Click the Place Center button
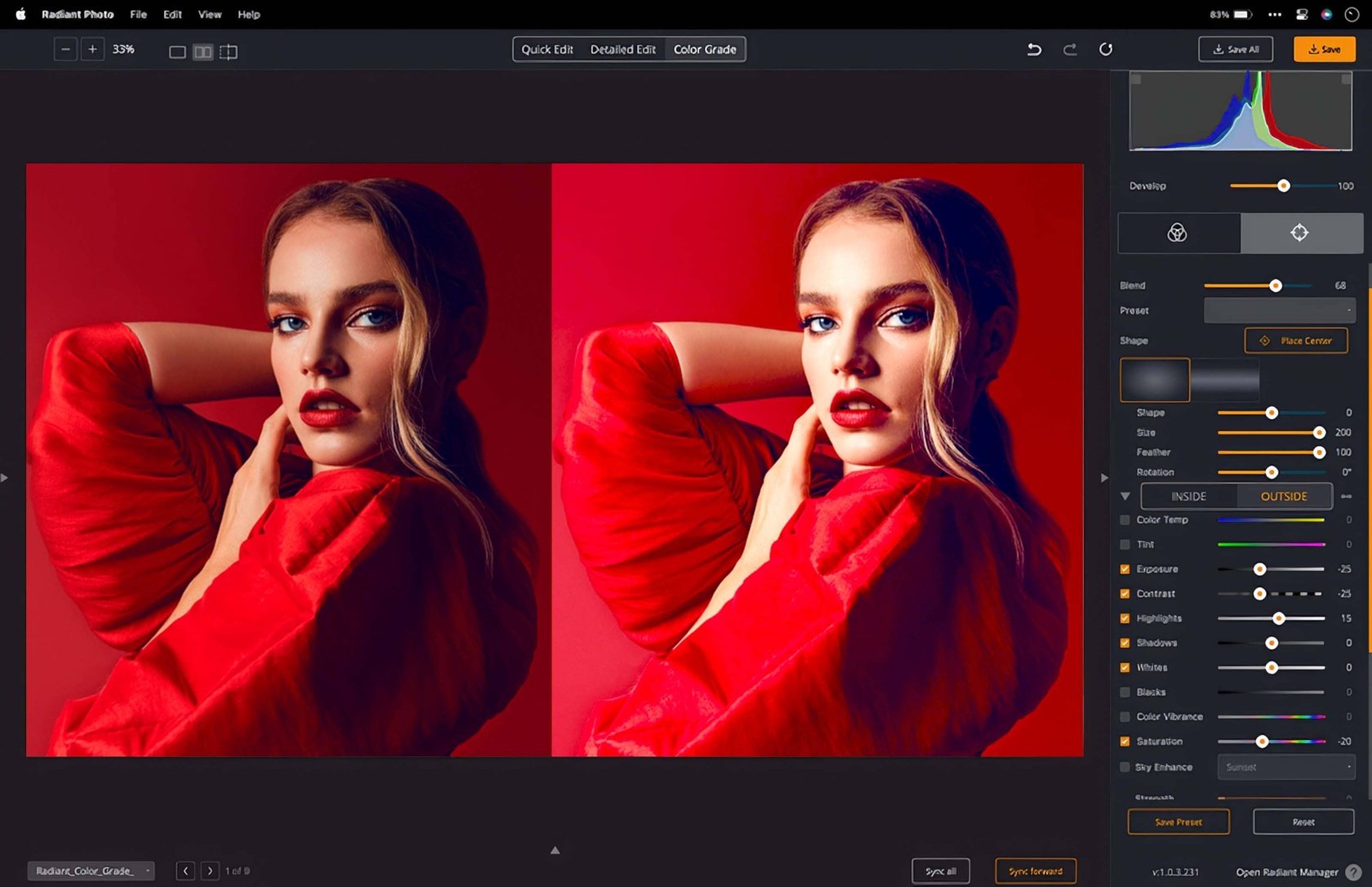 pos(1296,341)
